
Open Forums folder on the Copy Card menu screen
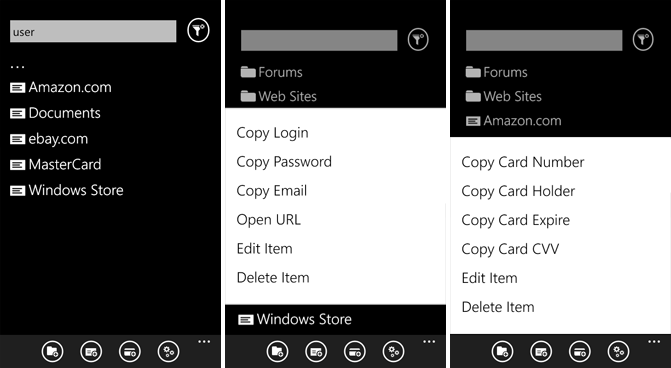[496, 72]
